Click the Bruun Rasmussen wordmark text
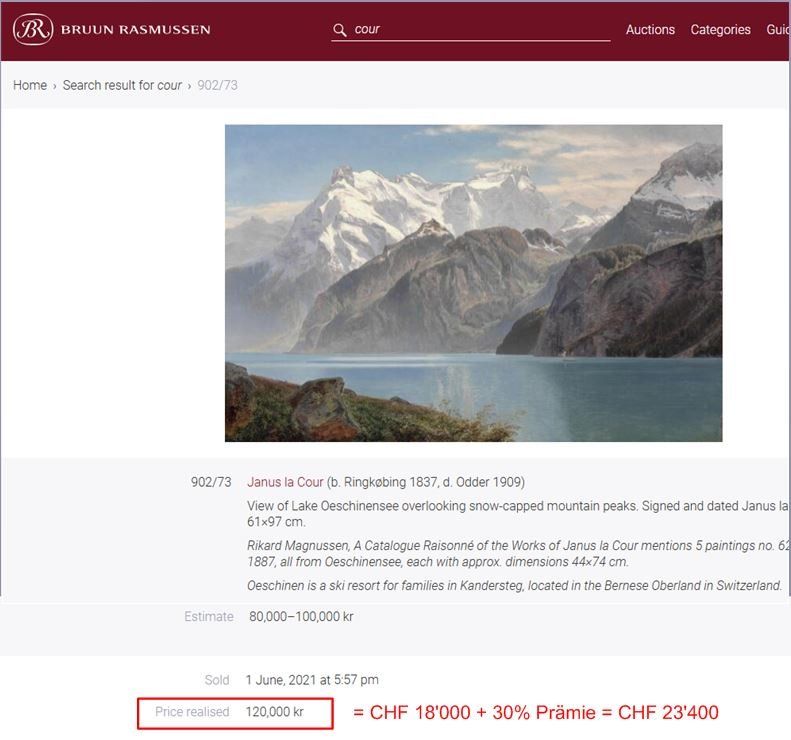791x740 pixels. tap(135, 30)
